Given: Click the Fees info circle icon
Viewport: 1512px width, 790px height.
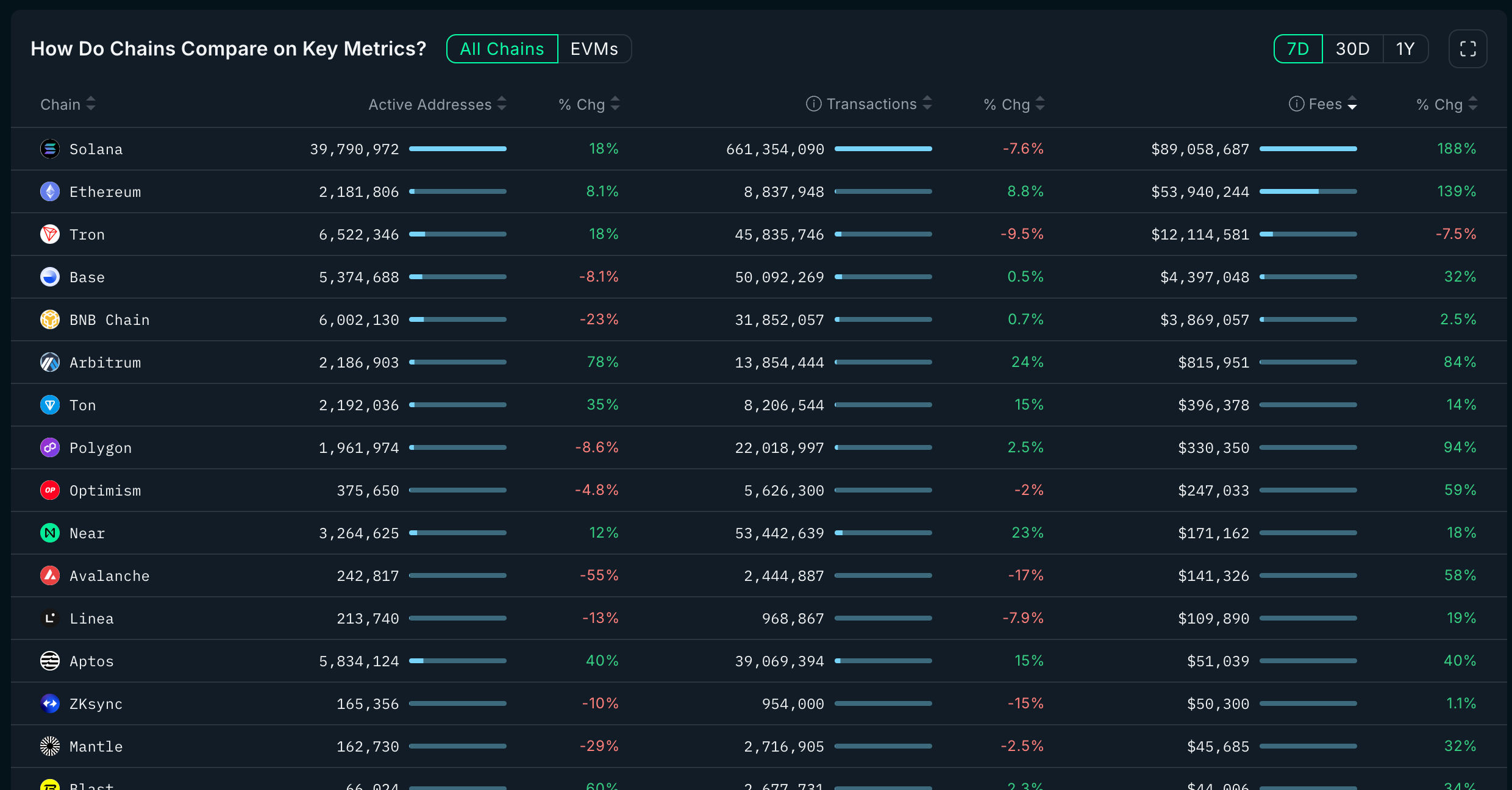Looking at the screenshot, I should pyautogui.click(x=1296, y=104).
